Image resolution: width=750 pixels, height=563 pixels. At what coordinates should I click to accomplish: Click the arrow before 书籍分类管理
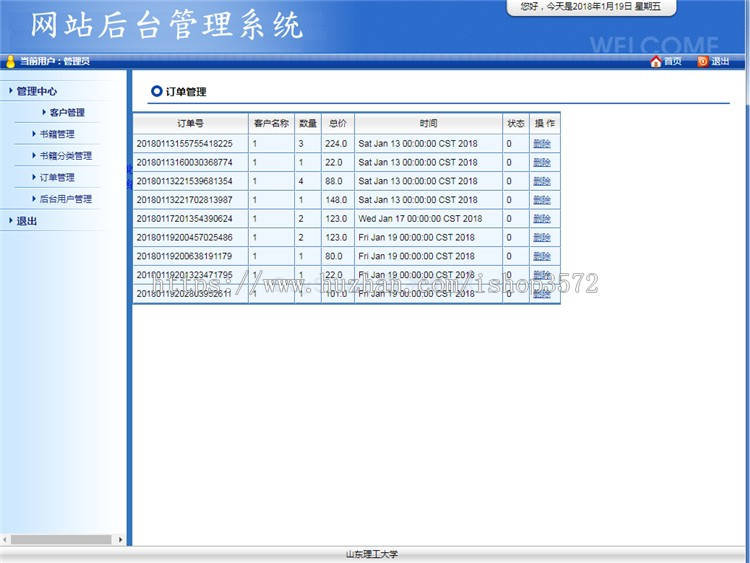[33, 155]
